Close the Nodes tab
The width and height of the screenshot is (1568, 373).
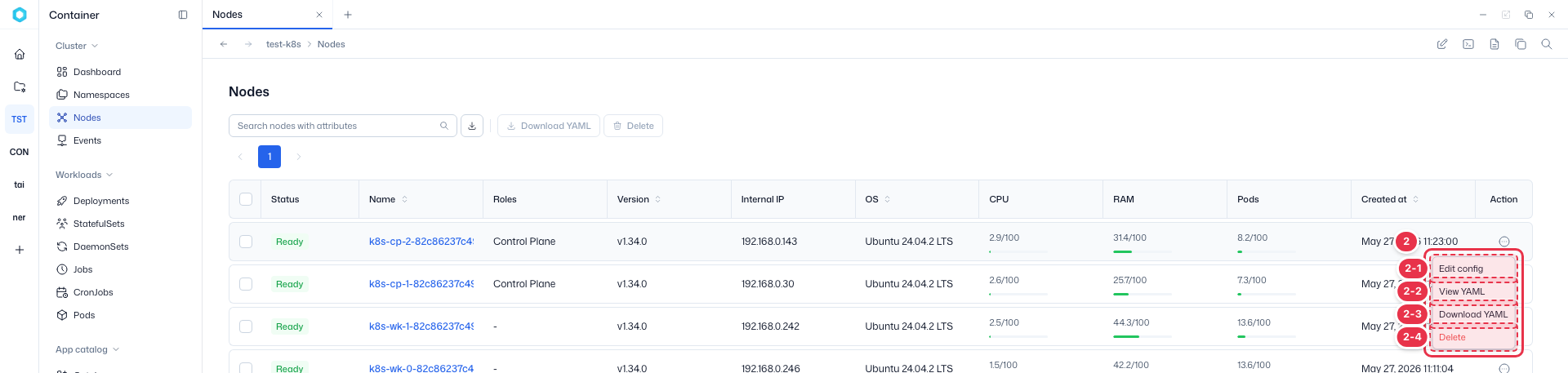coord(319,15)
